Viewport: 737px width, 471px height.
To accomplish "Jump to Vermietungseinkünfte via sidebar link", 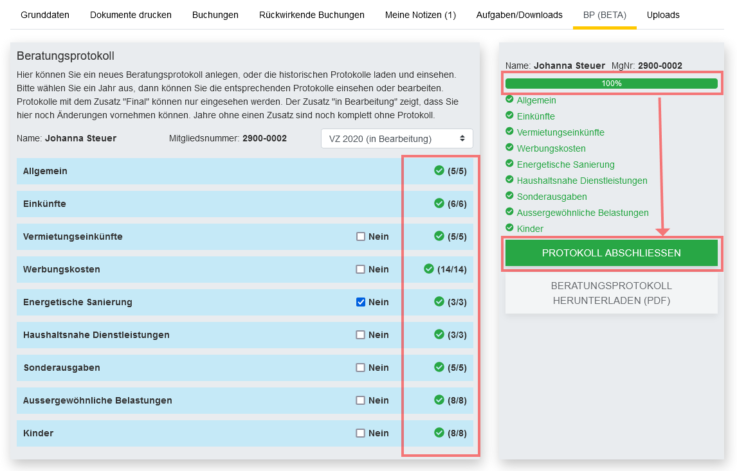I will (561, 132).
